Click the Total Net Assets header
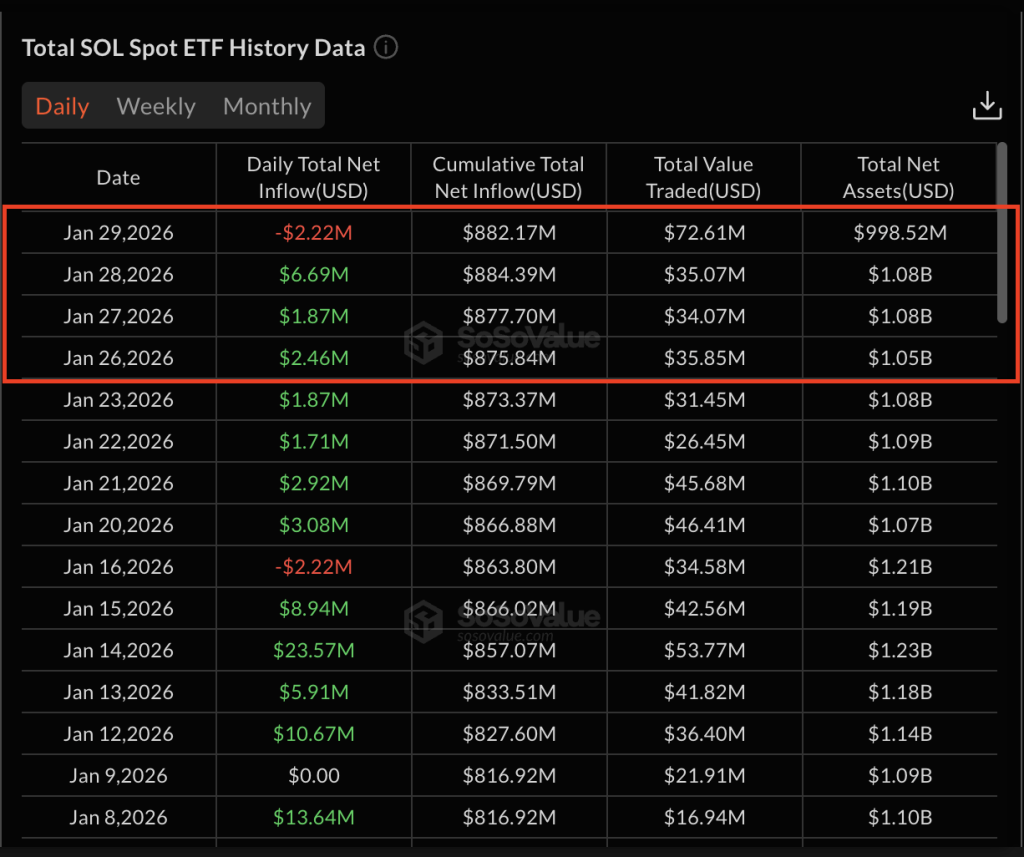Screen dimensions: 1024x857 898,177
